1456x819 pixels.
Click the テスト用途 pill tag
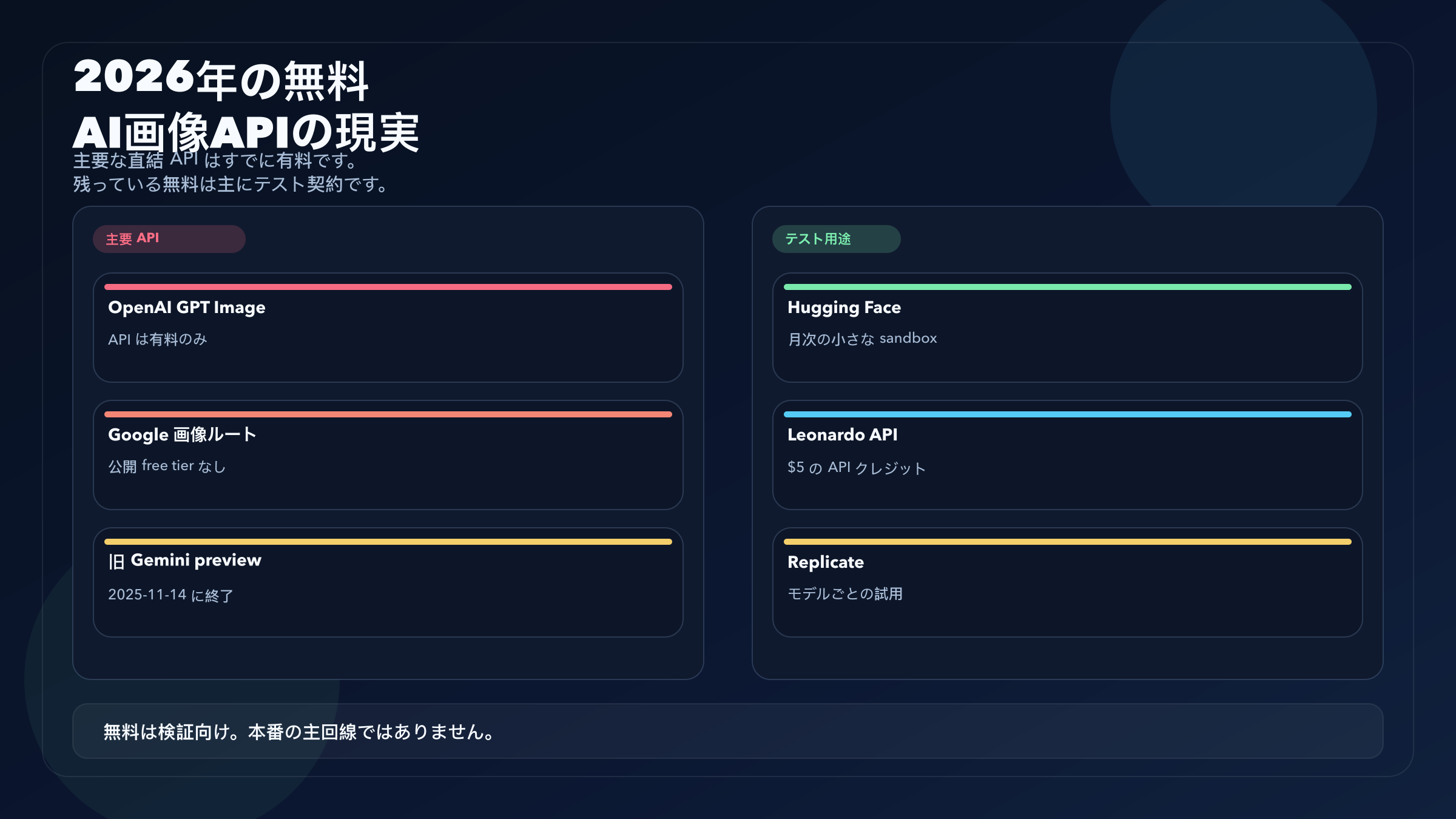coord(835,239)
